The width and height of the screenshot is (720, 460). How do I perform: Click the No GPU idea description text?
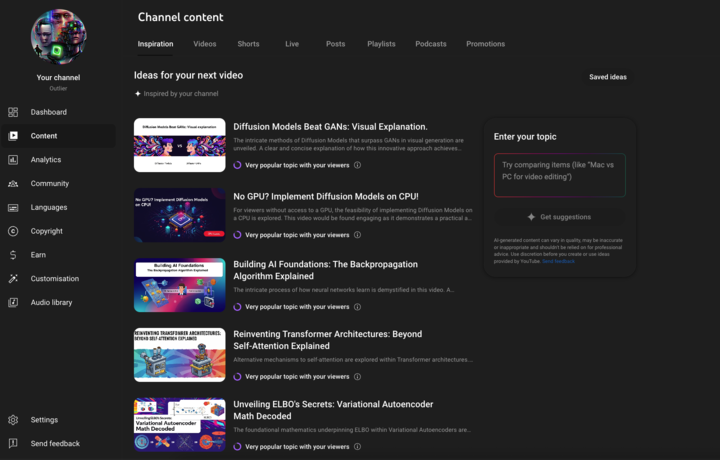353,214
